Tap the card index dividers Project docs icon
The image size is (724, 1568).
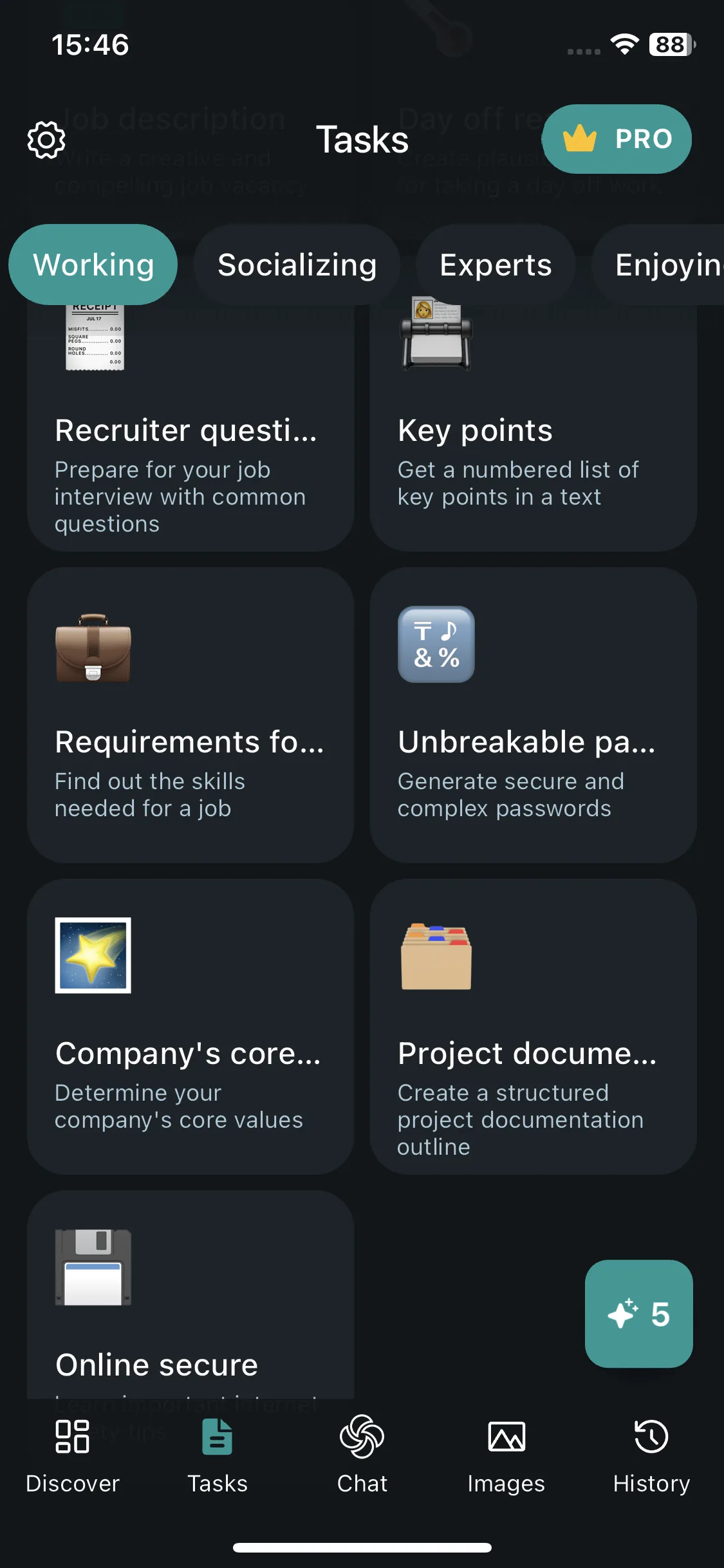[436, 957]
